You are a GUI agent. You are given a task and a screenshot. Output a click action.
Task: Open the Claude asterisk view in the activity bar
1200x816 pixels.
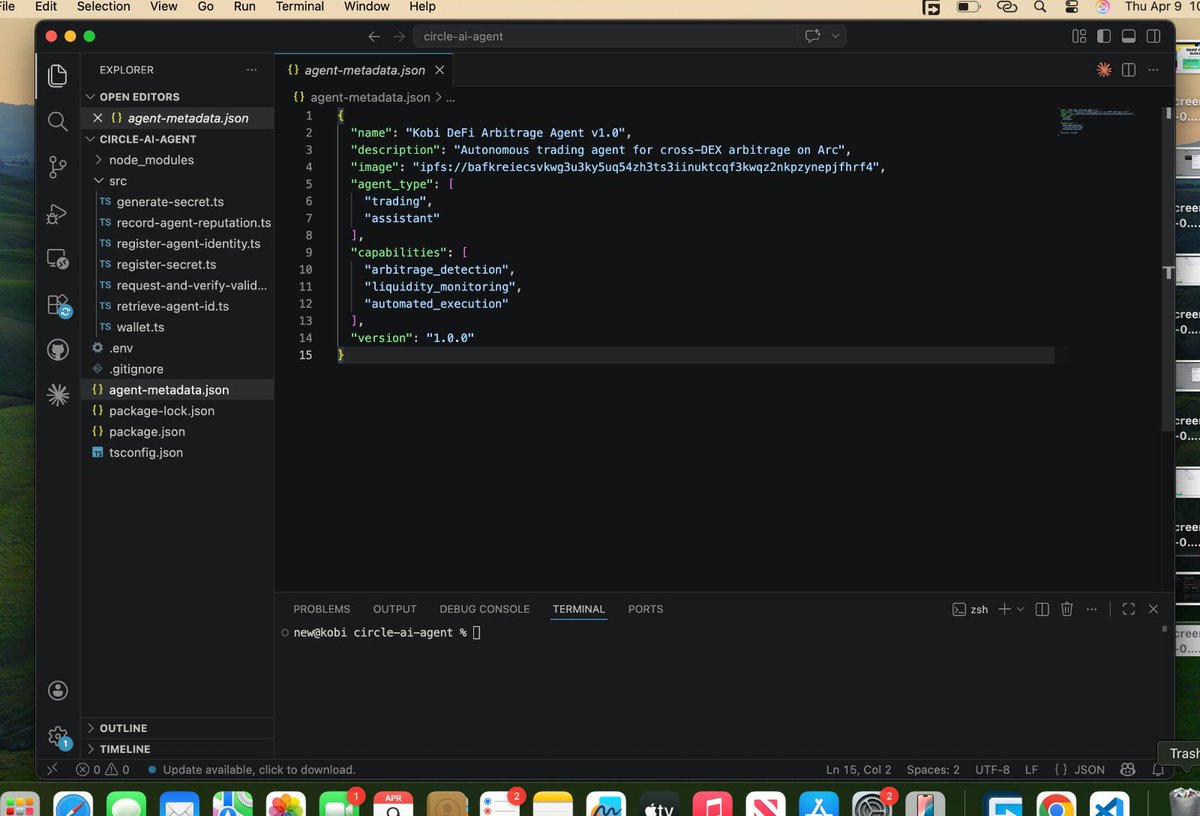58,396
